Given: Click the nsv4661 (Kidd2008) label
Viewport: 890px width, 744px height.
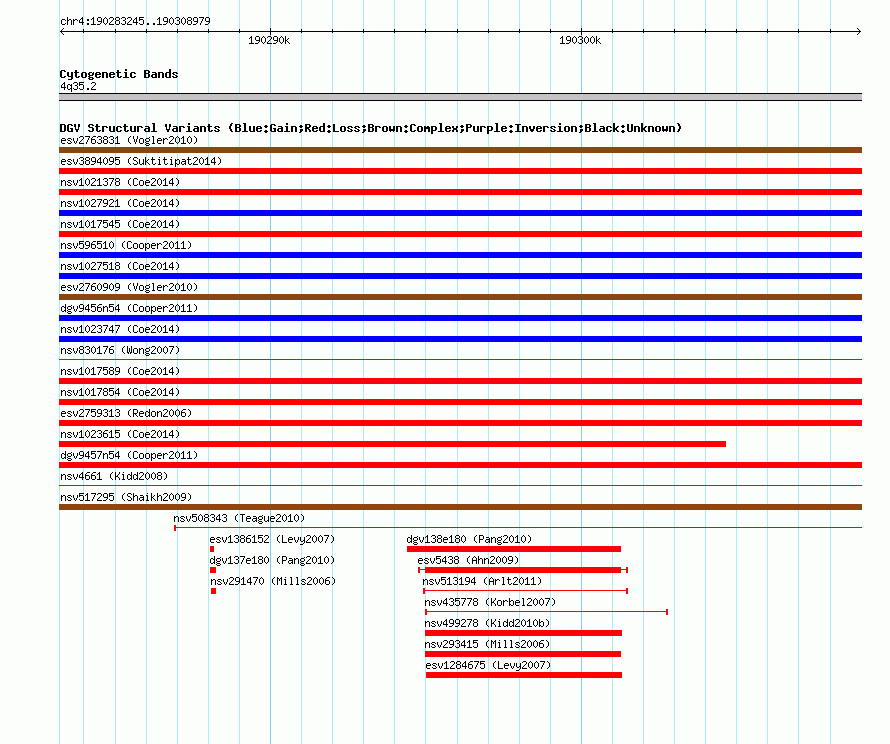Looking at the screenshot, I should pos(114,476).
